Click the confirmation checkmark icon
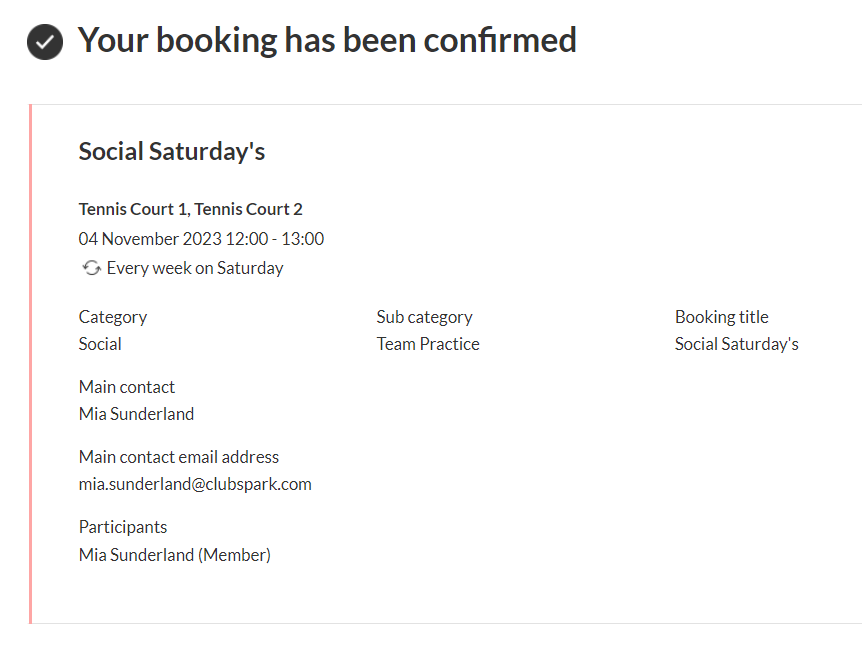 [45, 42]
